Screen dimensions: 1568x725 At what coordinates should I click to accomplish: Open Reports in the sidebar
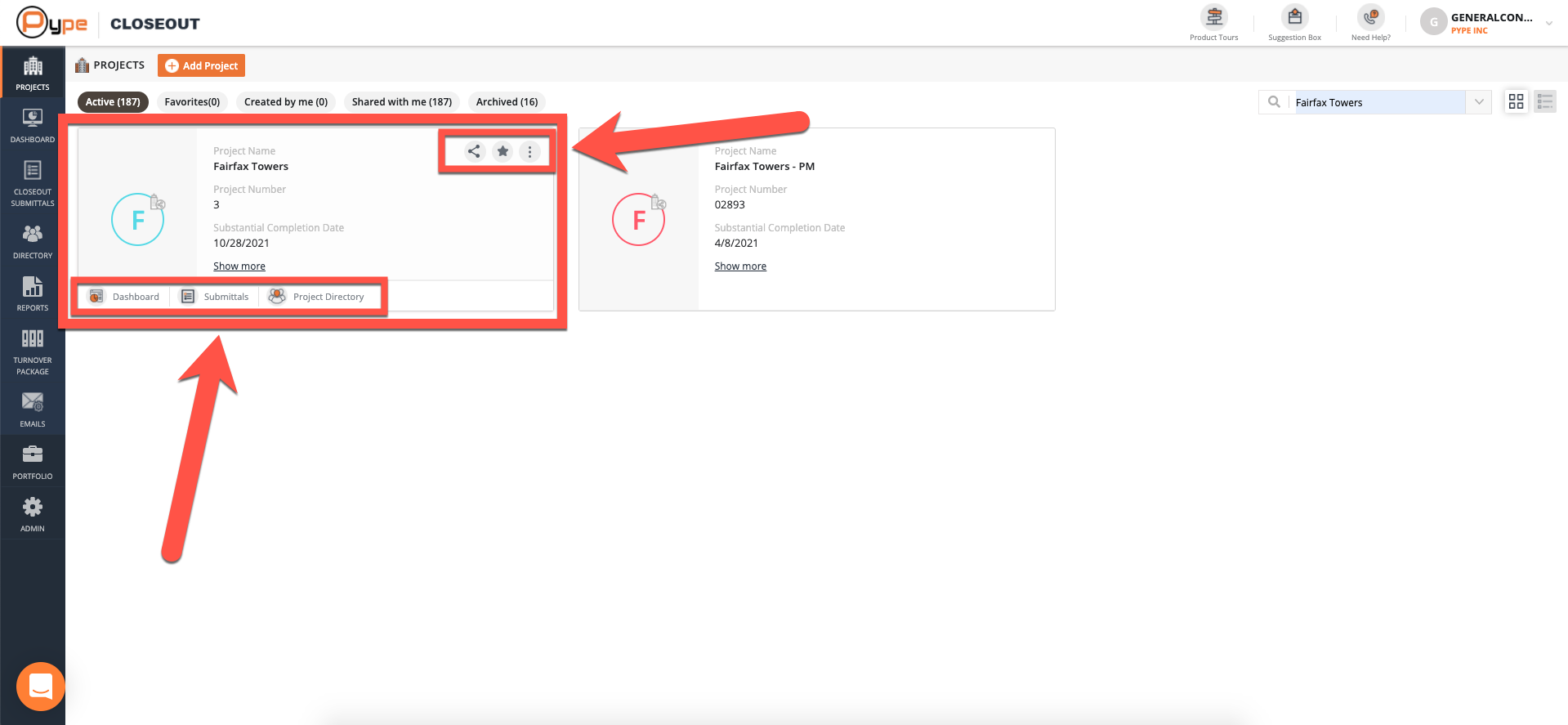tap(33, 293)
